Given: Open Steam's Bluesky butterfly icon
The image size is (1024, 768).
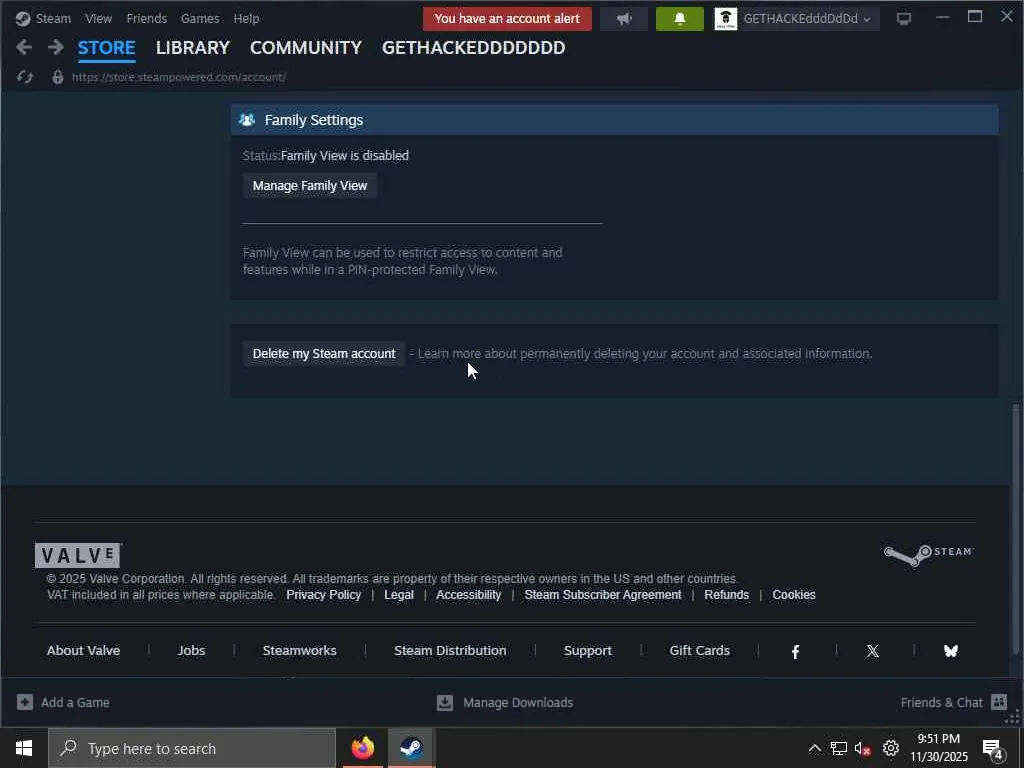Looking at the screenshot, I should [x=951, y=651].
